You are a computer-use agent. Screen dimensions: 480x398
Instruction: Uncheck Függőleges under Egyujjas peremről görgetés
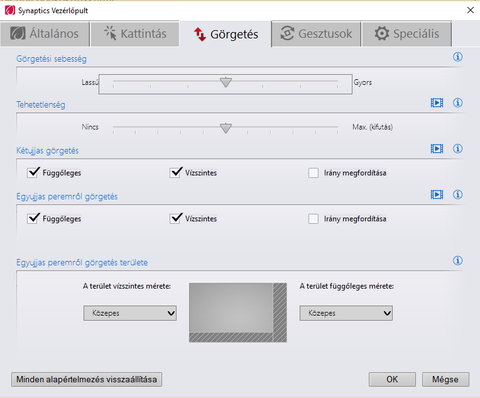[33, 219]
